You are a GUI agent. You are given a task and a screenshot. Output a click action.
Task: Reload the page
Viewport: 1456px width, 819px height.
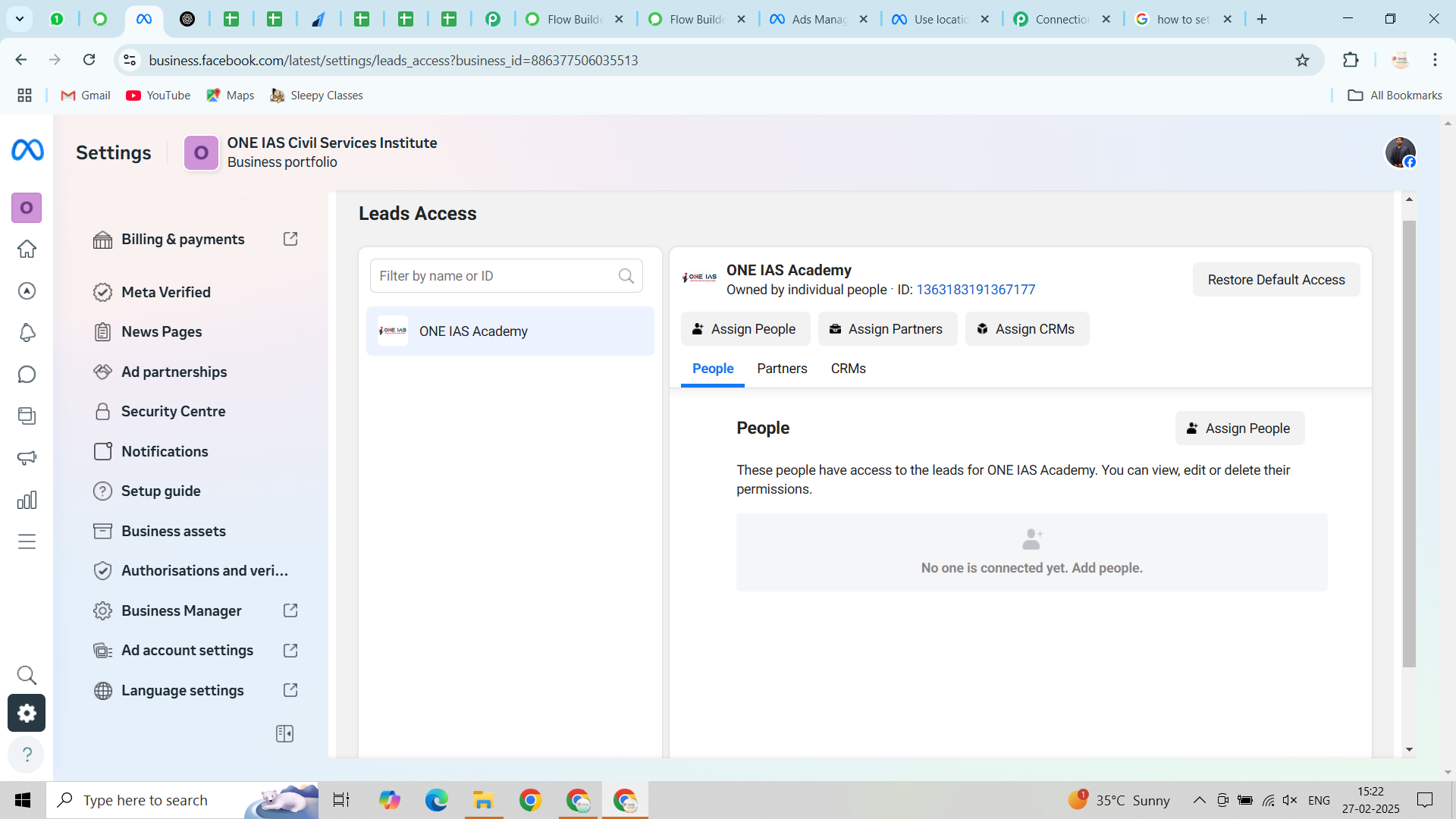pos(89,60)
